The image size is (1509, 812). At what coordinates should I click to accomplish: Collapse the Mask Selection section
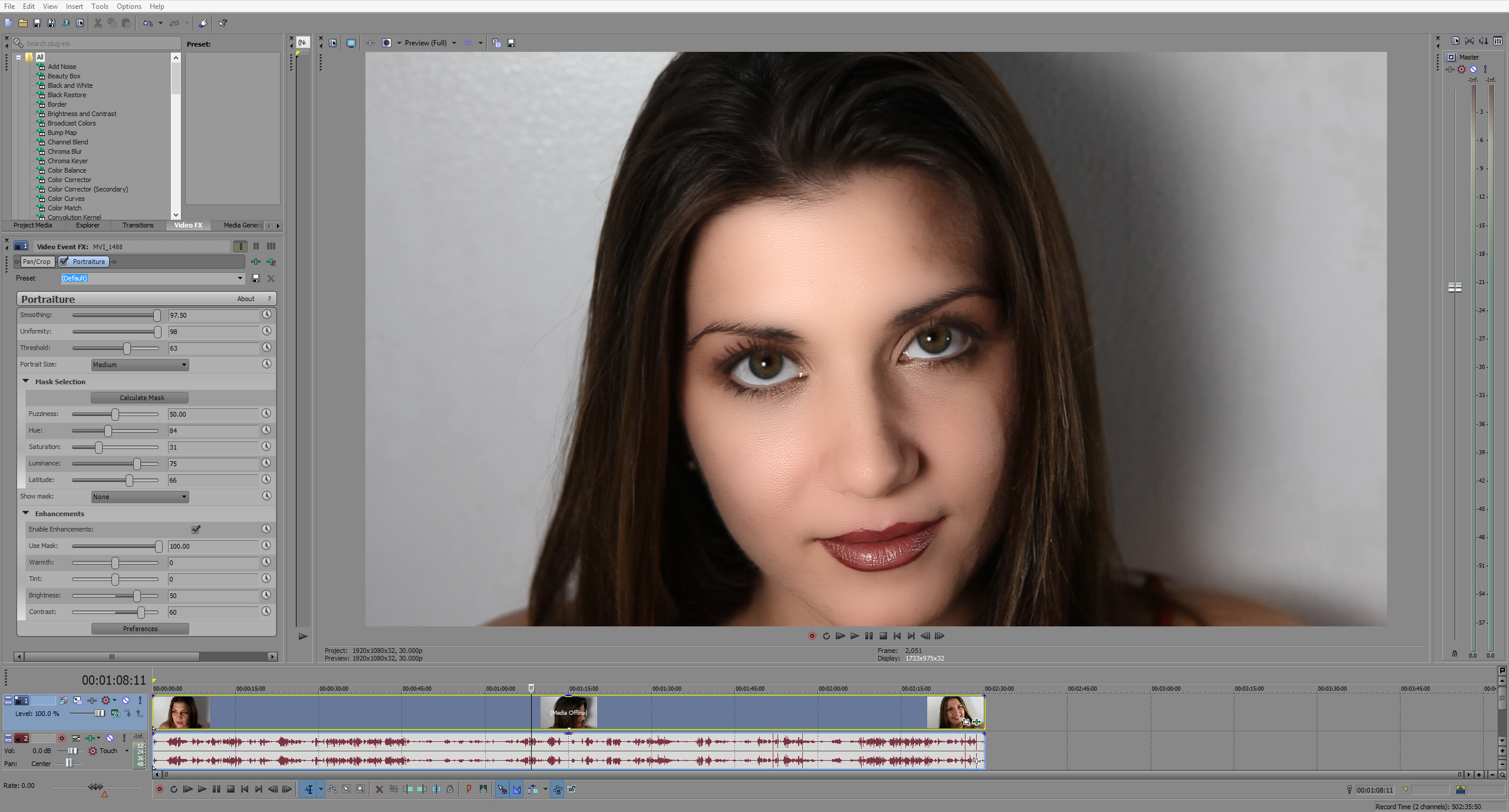26,381
